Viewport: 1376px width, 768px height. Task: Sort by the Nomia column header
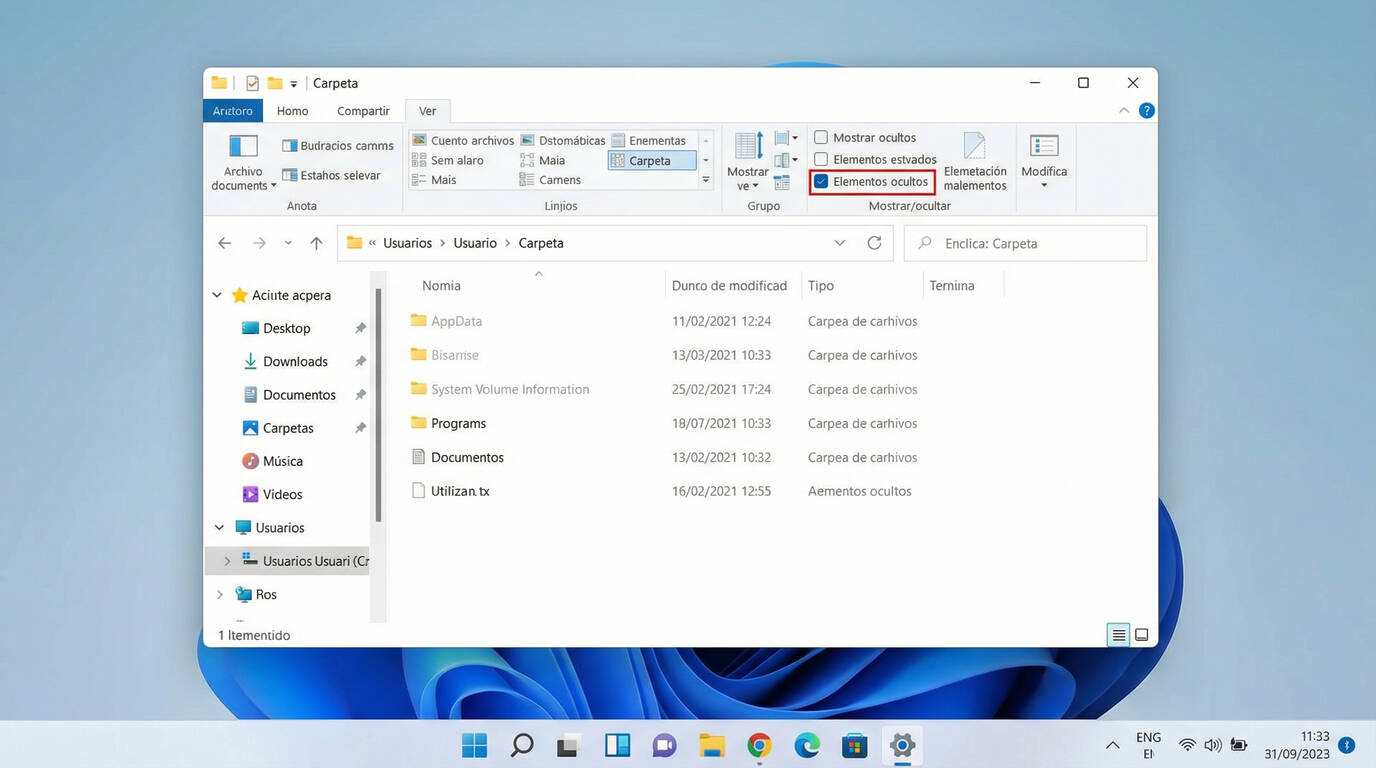pyautogui.click(x=441, y=286)
